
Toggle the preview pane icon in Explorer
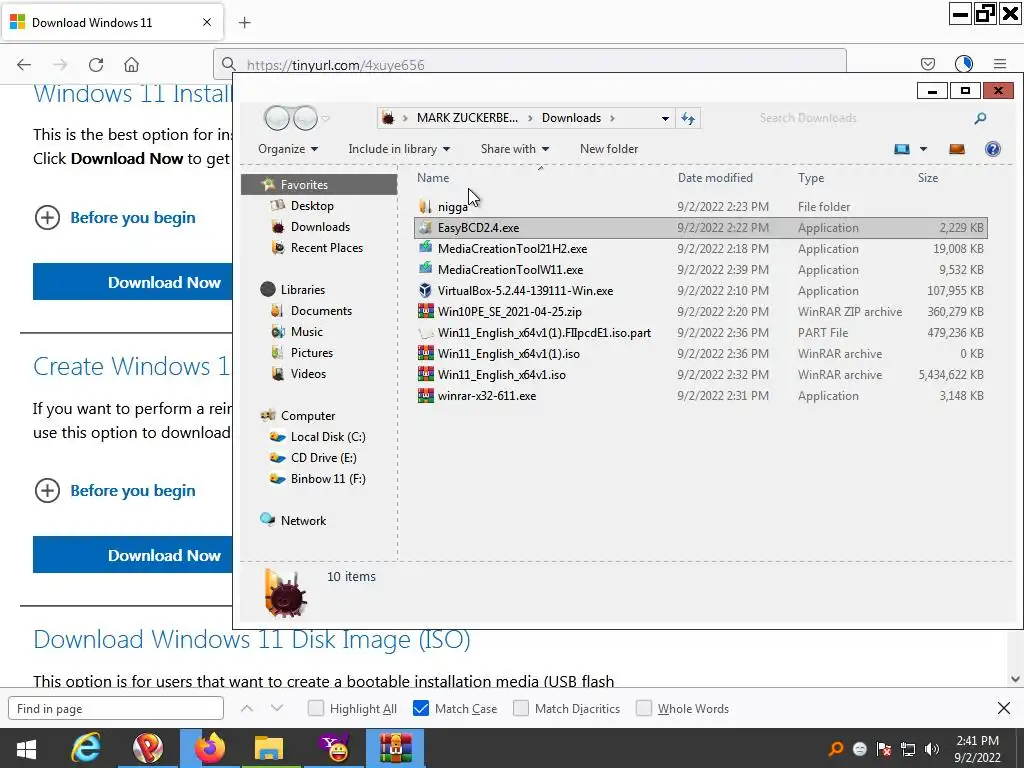(957, 149)
